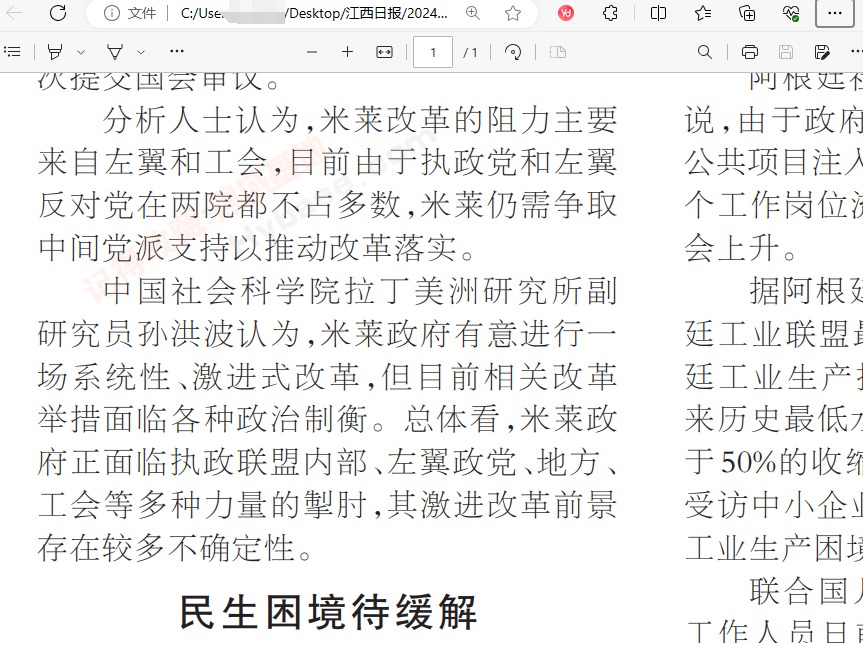Add page to favorites star icon

pos(512,13)
